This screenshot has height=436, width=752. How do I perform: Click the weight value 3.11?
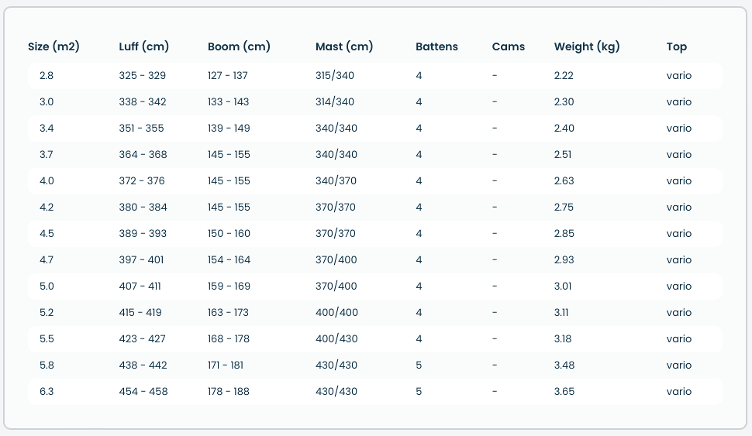(x=562, y=313)
